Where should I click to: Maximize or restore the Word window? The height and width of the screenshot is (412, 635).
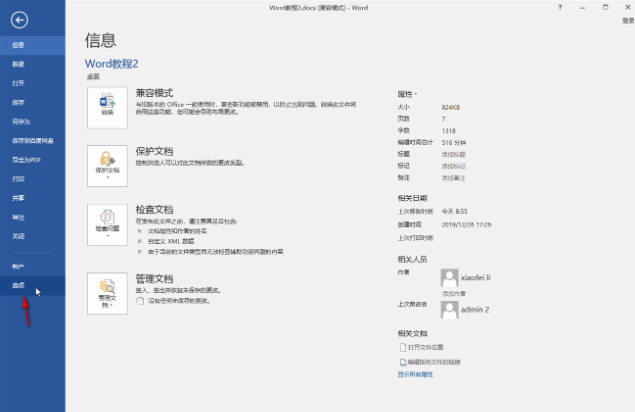pos(605,7)
